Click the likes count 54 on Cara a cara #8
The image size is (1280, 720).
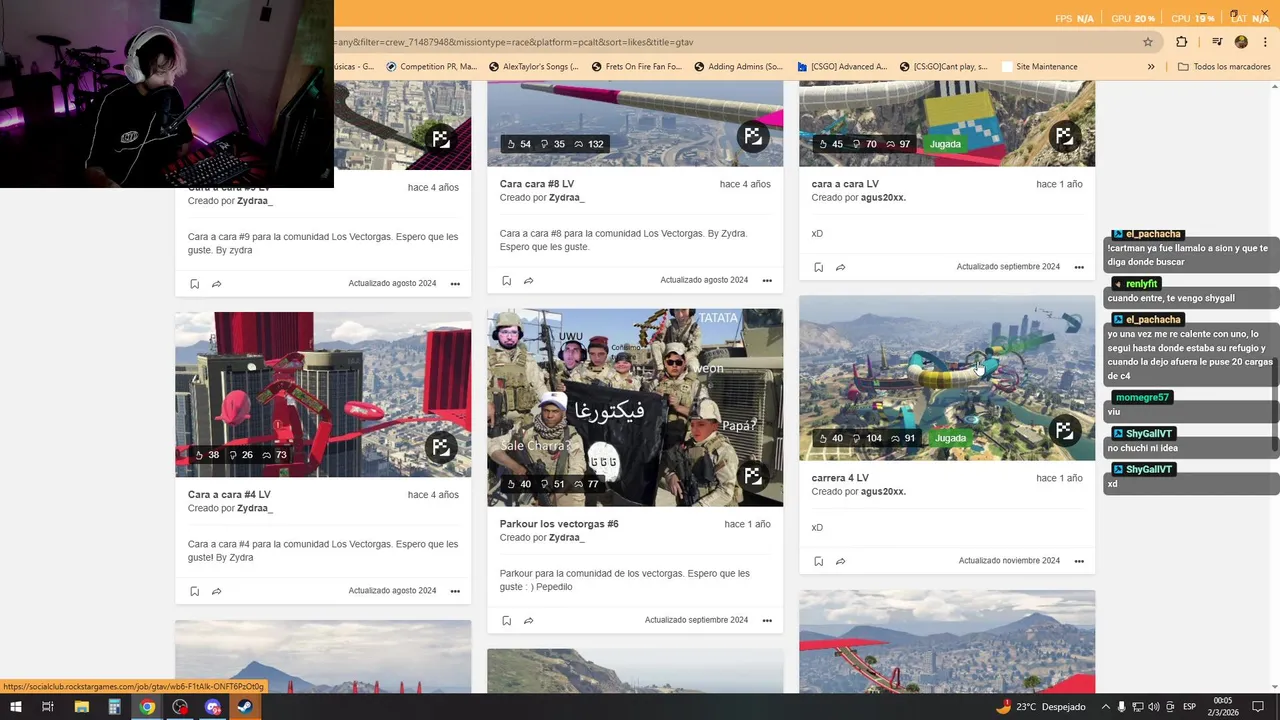[x=518, y=144]
